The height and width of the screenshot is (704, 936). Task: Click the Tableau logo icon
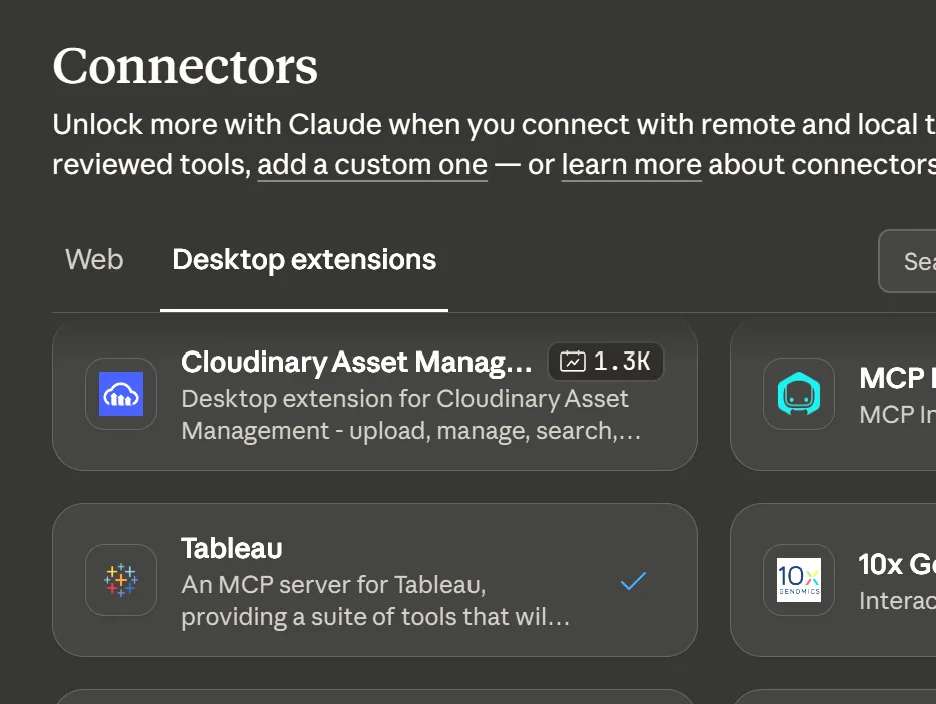point(121,580)
